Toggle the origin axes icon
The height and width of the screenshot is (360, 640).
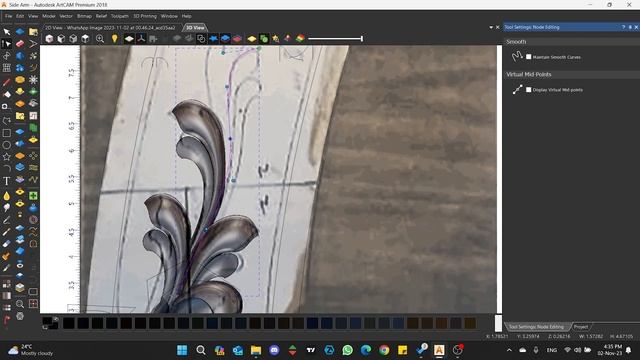click(141, 39)
